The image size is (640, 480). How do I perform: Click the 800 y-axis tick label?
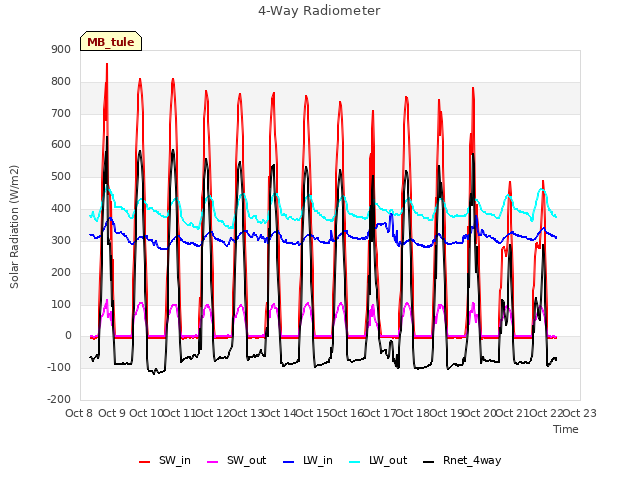(61, 82)
